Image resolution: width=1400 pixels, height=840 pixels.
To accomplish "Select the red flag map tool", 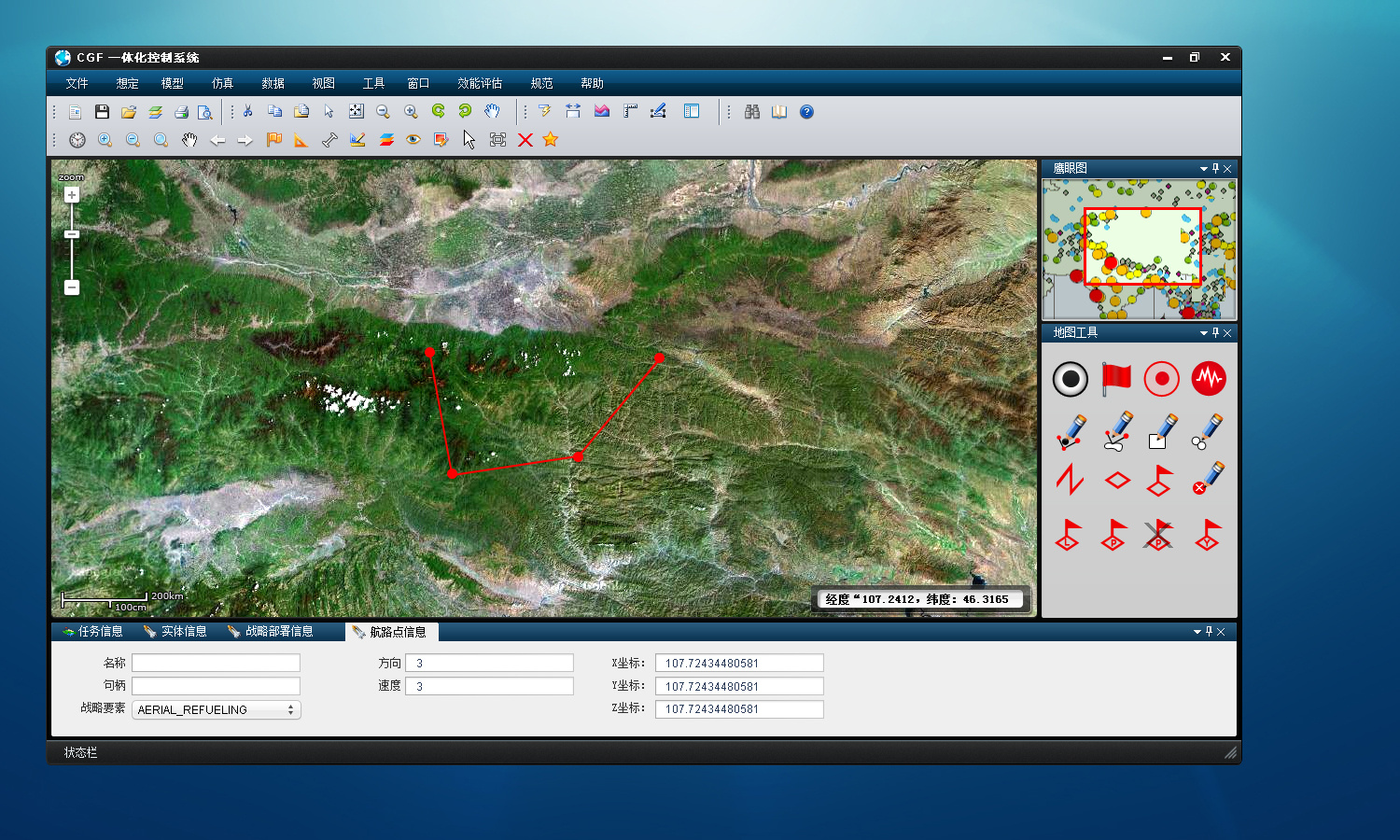I will click(x=1116, y=379).
